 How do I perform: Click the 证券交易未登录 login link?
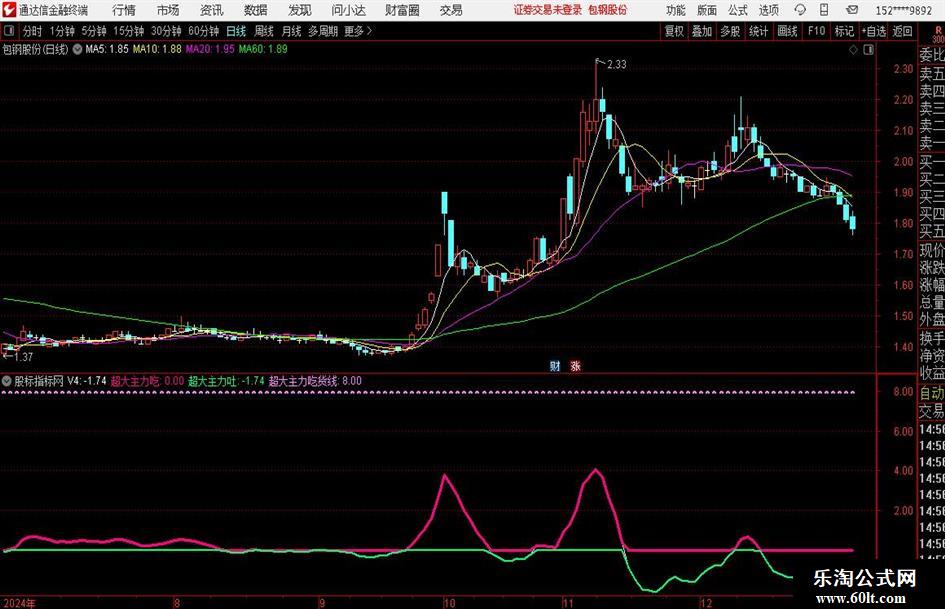tap(548, 10)
